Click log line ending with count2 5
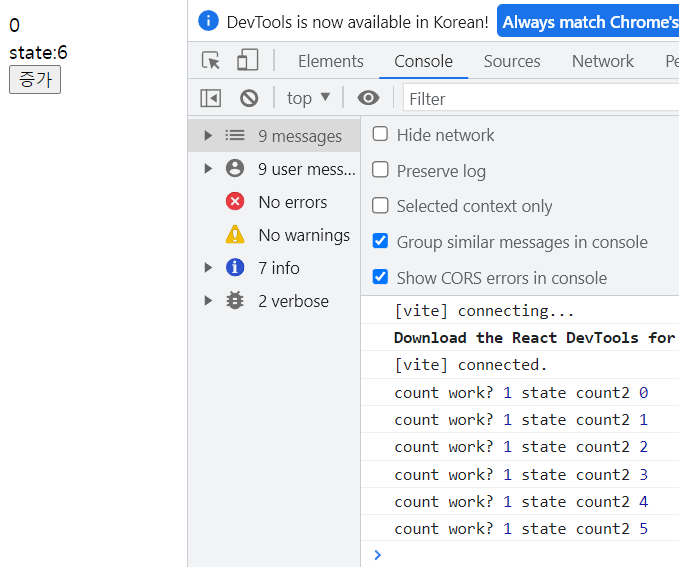This screenshot has height=567, width=679. pos(520,528)
